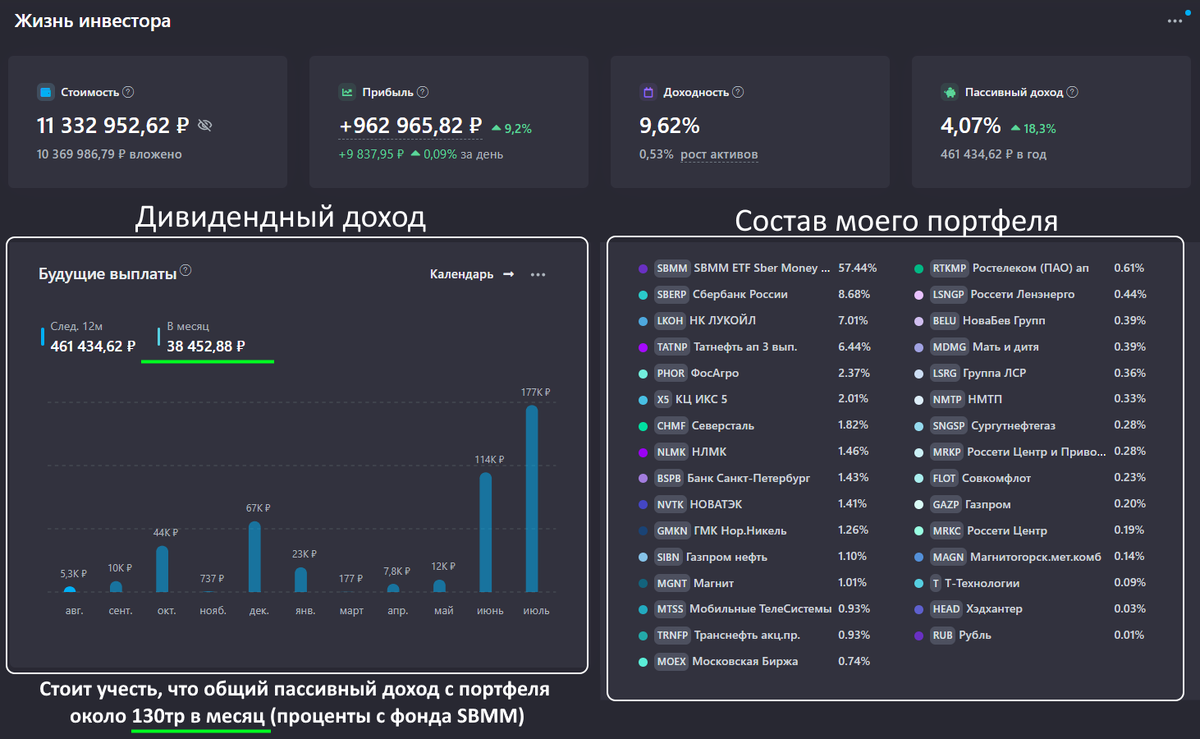Open the help icon next to Пассивный доход
1200x739 pixels.
pyautogui.click(x=1072, y=92)
